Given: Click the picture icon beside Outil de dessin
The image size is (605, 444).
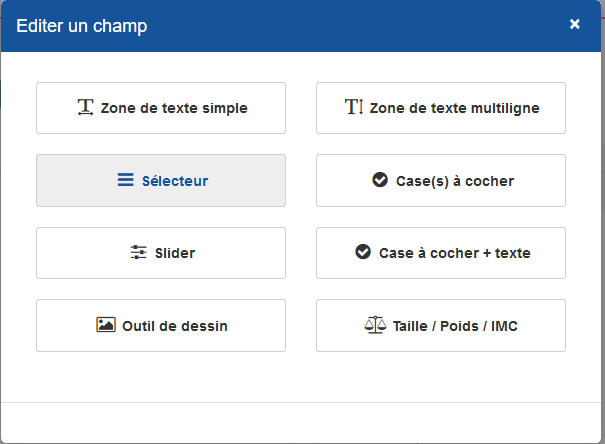Looking at the screenshot, I should [106, 325].
